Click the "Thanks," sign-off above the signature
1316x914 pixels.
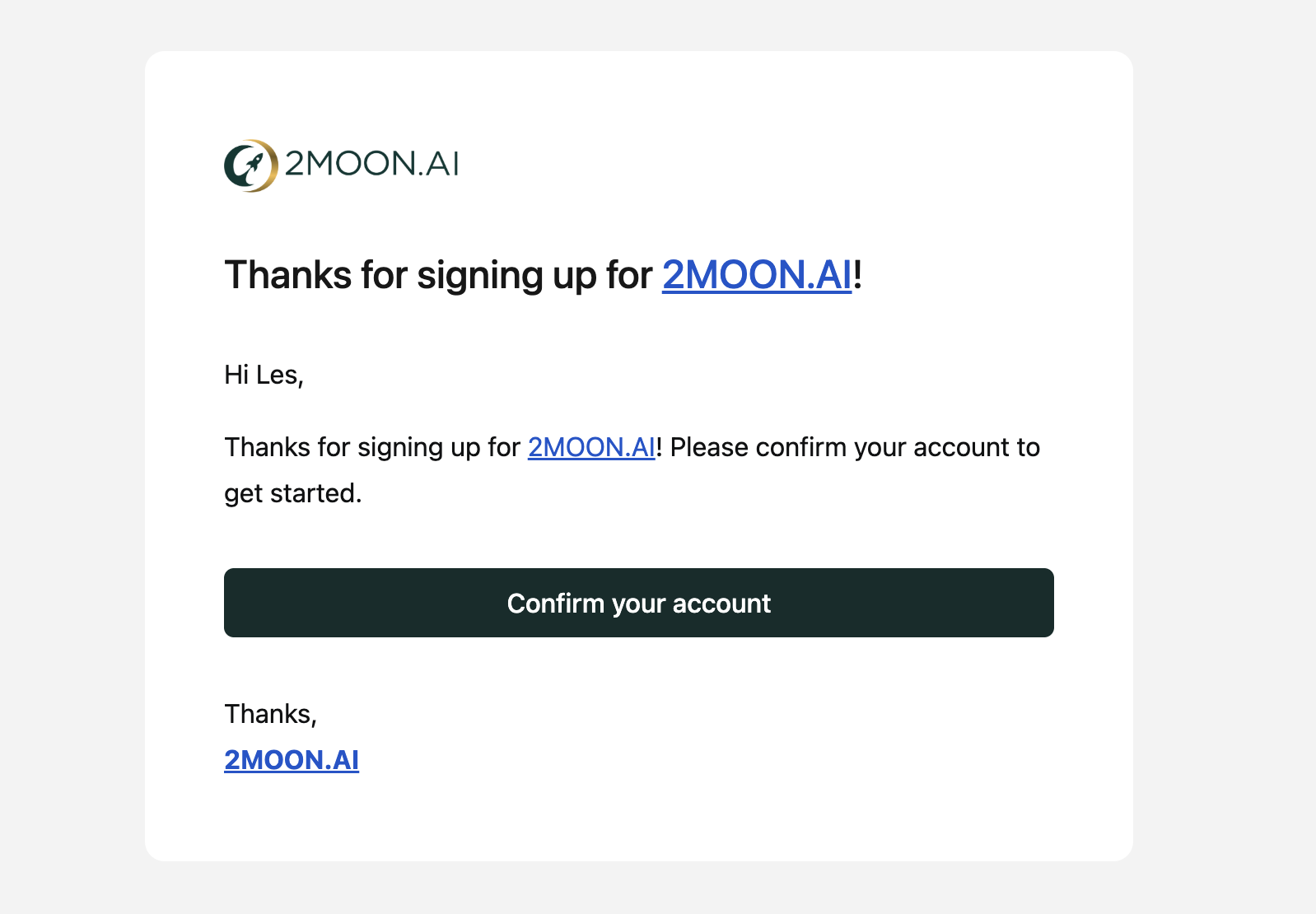click(x=270, y=714)
